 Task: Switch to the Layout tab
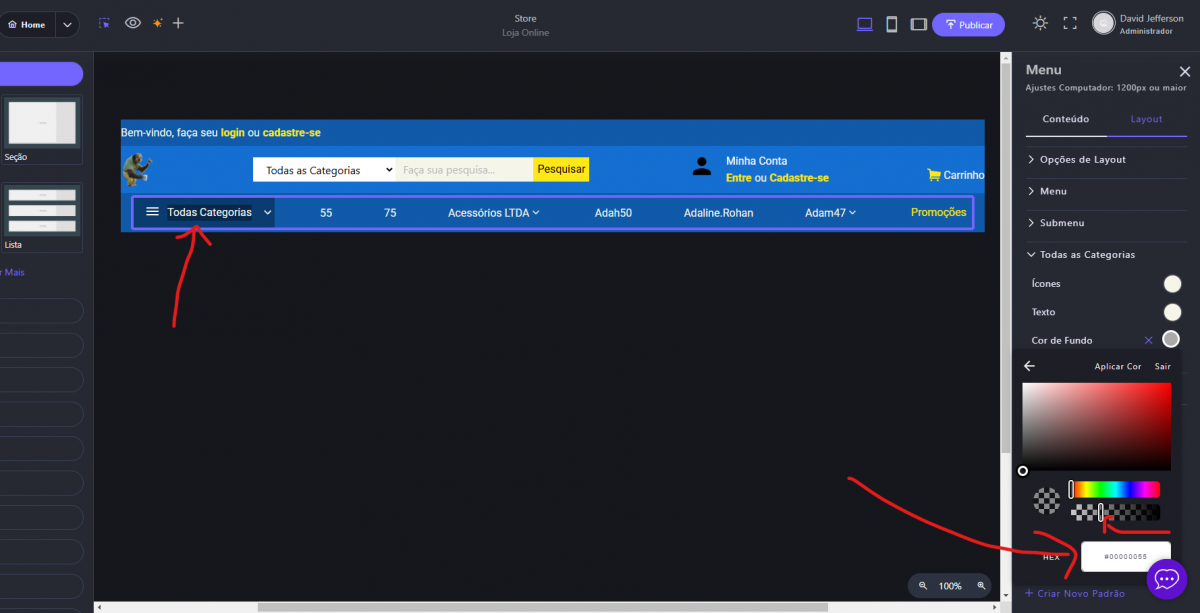click(x=1146, y=119)
